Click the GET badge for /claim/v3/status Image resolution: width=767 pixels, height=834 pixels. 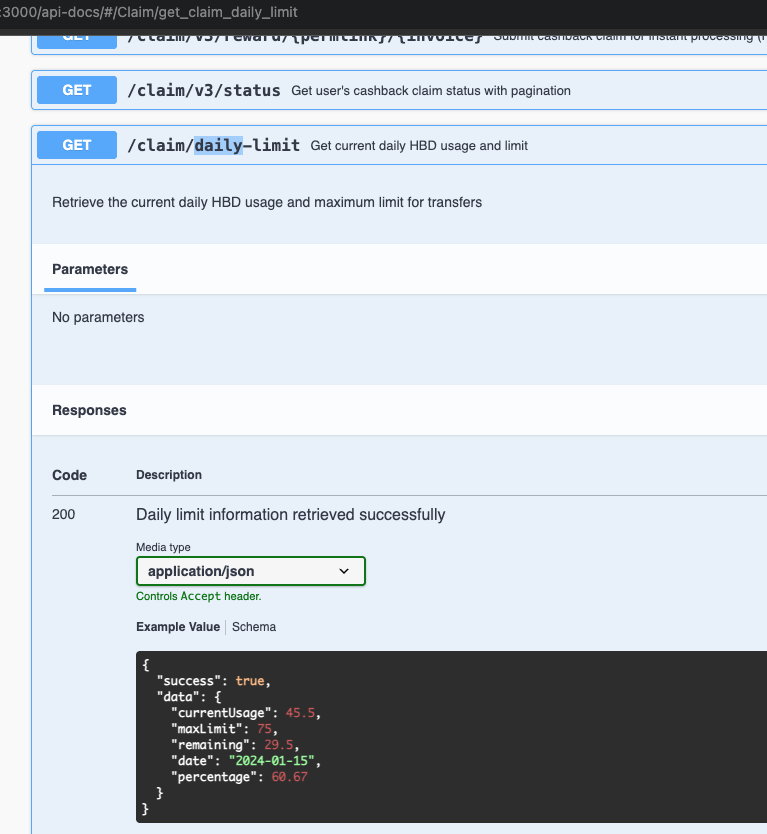pos(77,90)
